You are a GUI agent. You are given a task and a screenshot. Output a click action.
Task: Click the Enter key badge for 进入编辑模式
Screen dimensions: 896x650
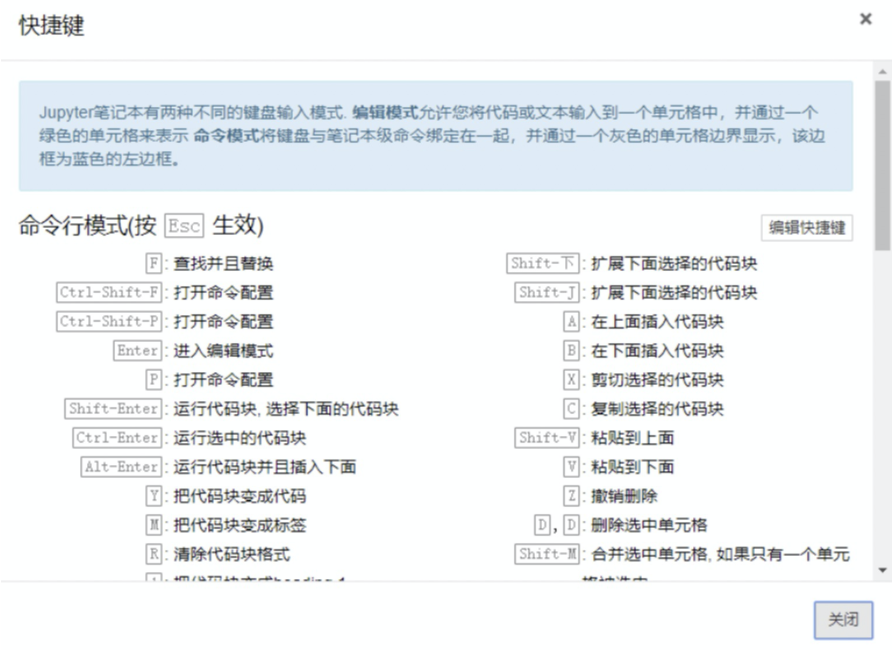tap(138, 351)
